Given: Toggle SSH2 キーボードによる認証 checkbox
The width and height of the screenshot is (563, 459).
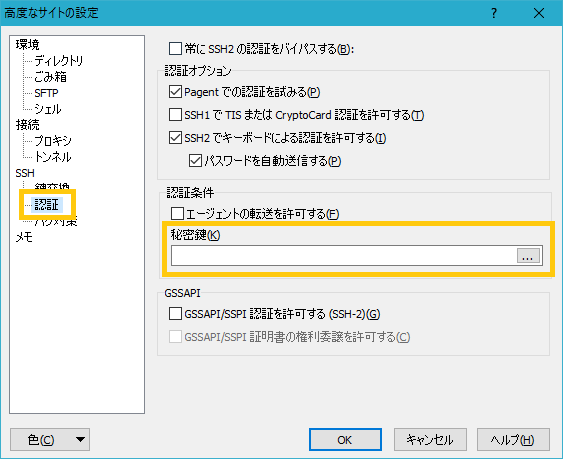Looking at the screenshot, I should (x=175, y=138).
